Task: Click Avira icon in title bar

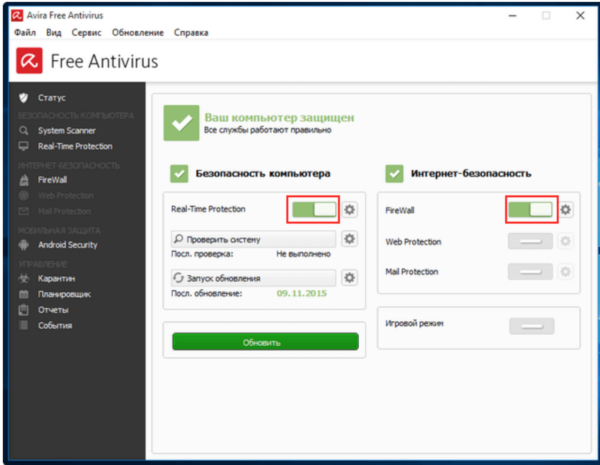Action: (17, 15)
